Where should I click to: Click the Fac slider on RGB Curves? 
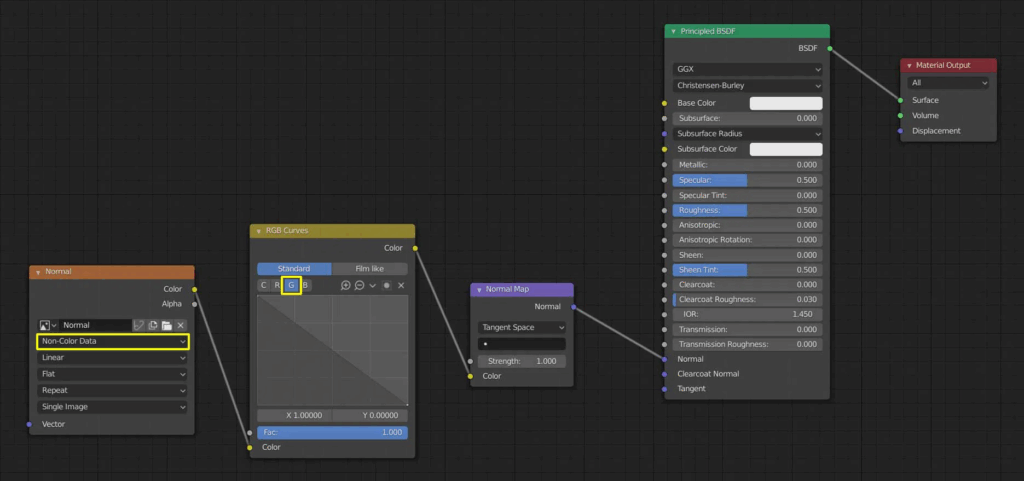point(332,432)
